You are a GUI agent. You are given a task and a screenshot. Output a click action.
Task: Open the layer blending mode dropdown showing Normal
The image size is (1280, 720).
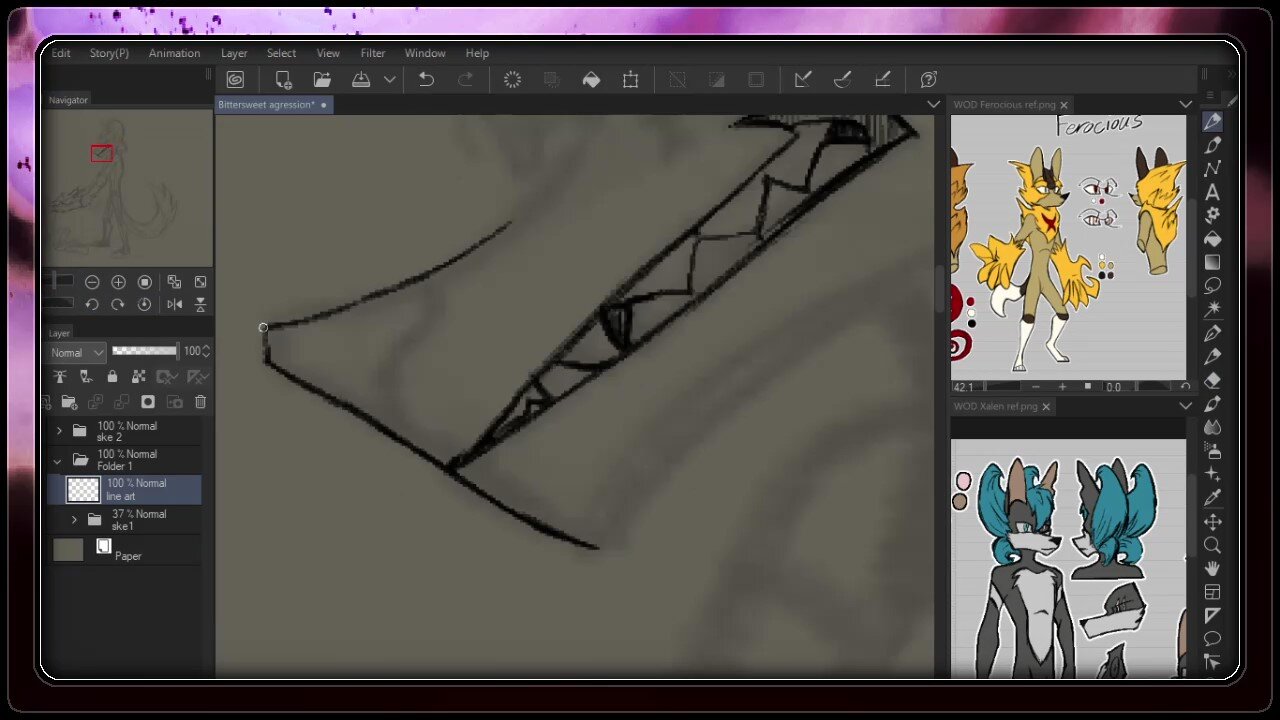pyautogui.click(x=75, y=352)
